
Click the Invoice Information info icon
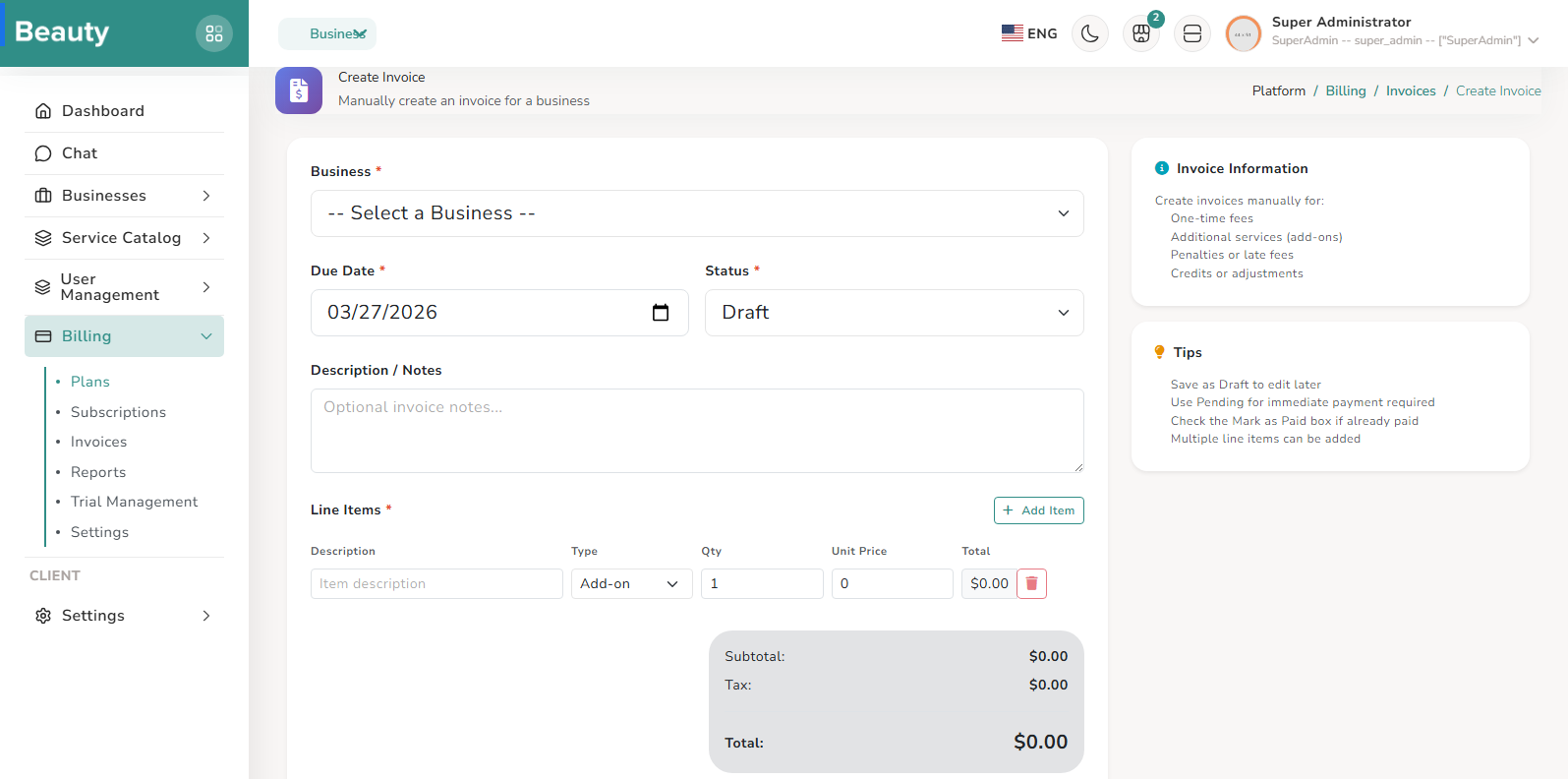1162,168
